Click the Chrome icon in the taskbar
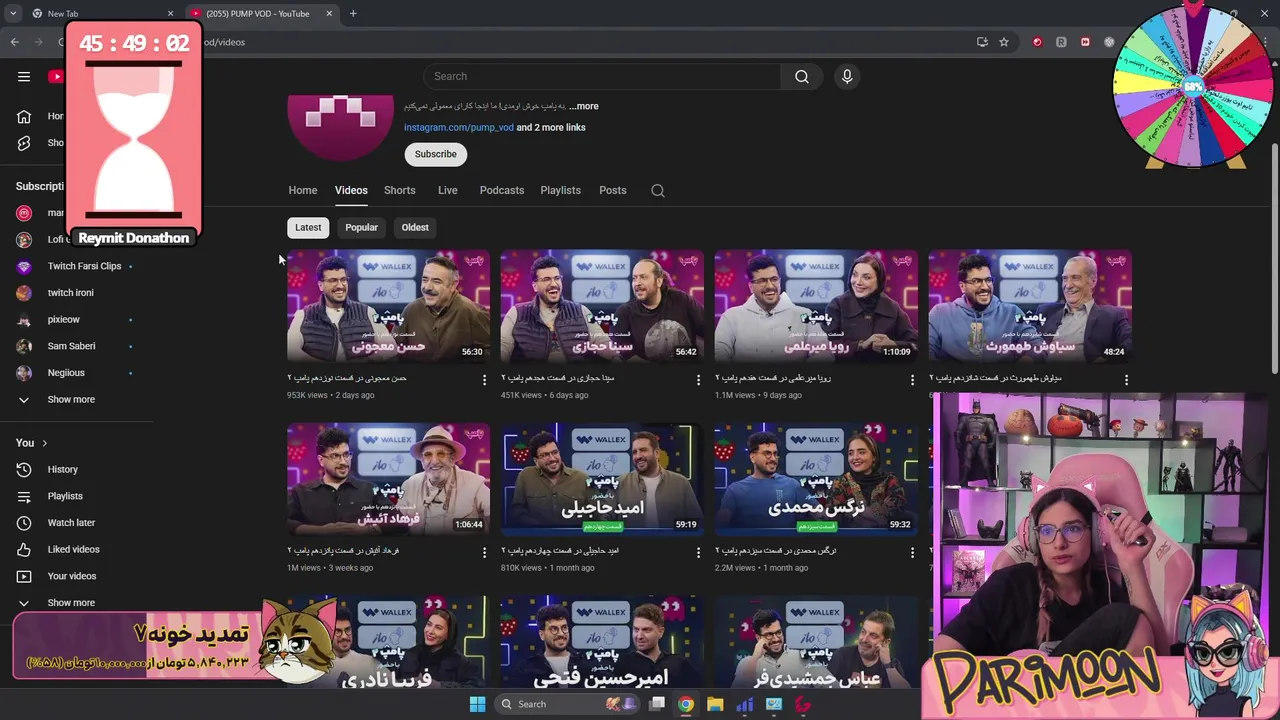The image size is (1280, 720). point(686,704)
